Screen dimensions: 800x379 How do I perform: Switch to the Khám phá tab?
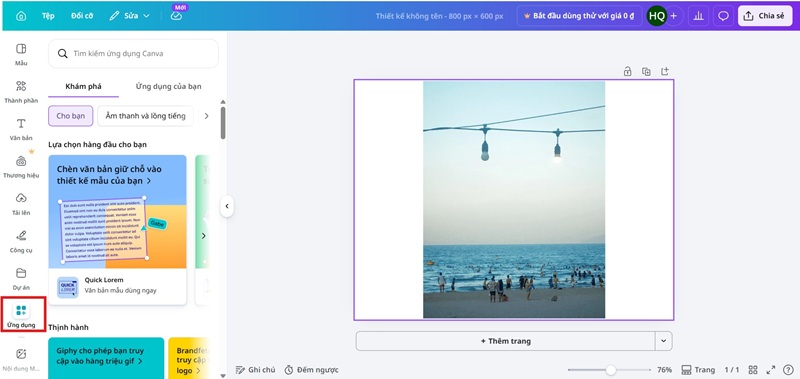click(83, 86)
